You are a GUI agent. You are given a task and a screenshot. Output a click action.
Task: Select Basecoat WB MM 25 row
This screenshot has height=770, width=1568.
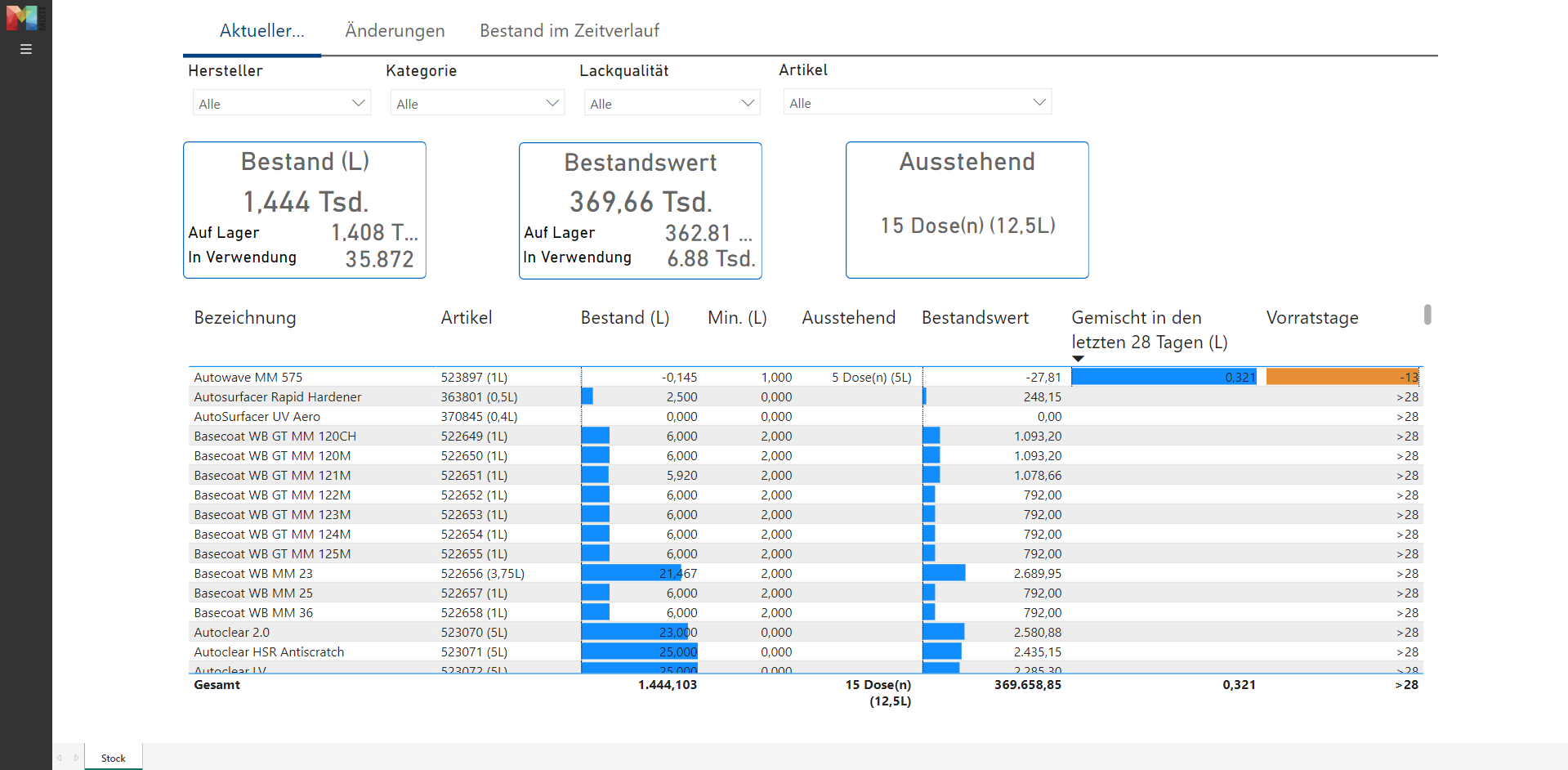click(x=806, y=593)
